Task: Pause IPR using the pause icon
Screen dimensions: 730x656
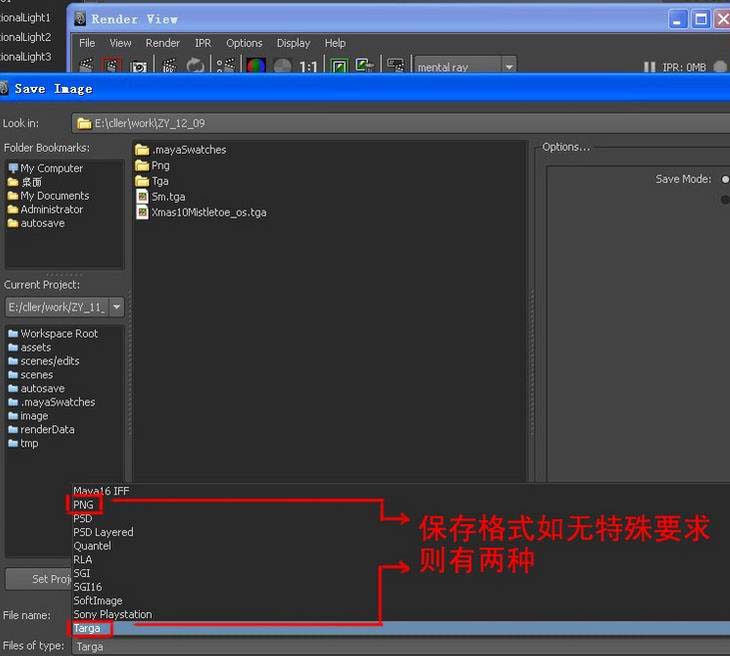Action: [649, 67]
